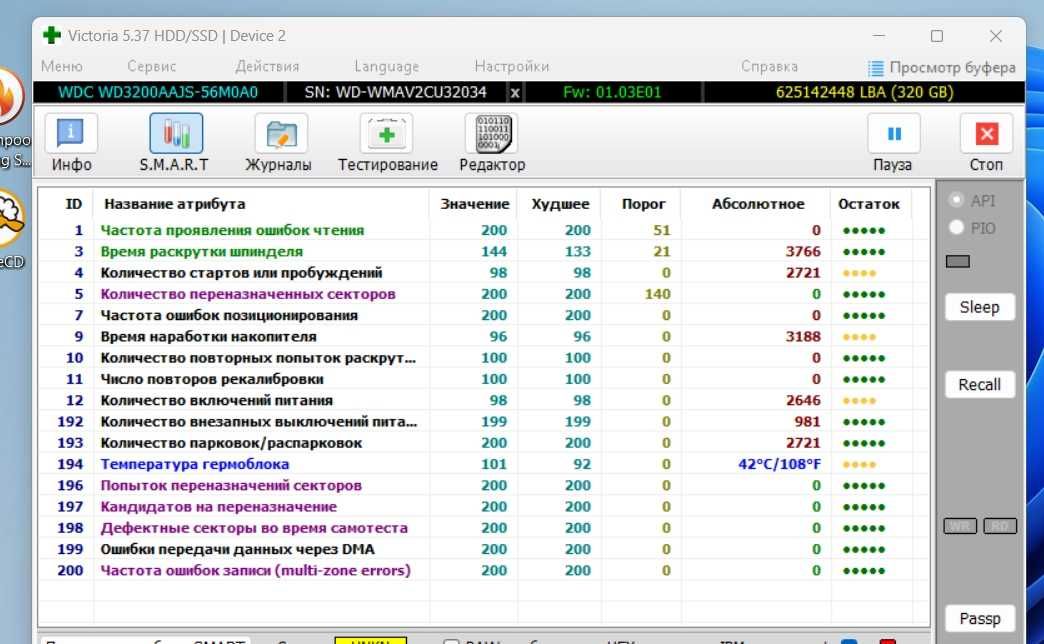This screenshot has width=1044, height=644.
Task: Click the power-on hours value 3188
Action: point(802,337)
